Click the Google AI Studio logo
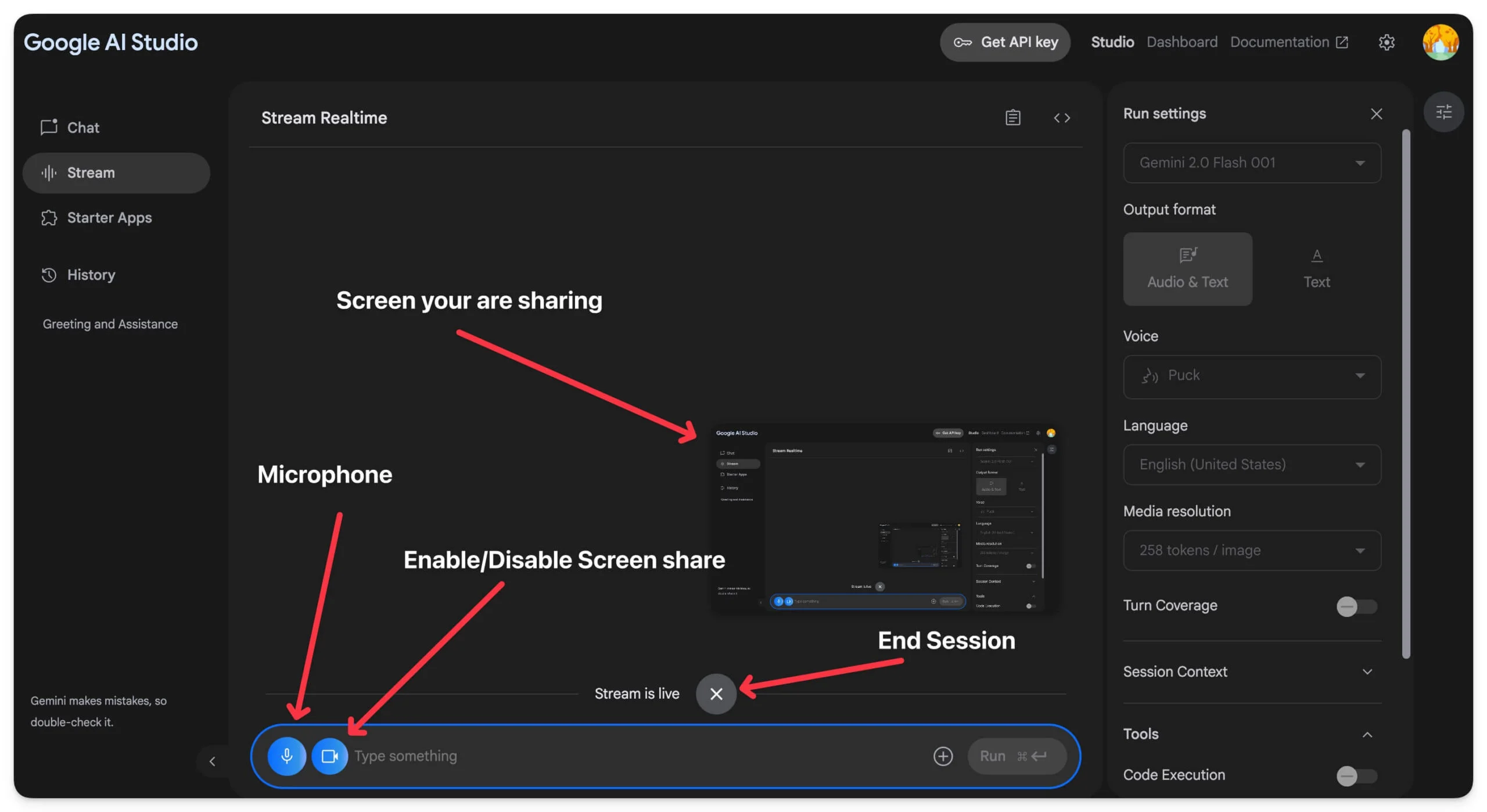1487x812 pixels. (110, 42)
